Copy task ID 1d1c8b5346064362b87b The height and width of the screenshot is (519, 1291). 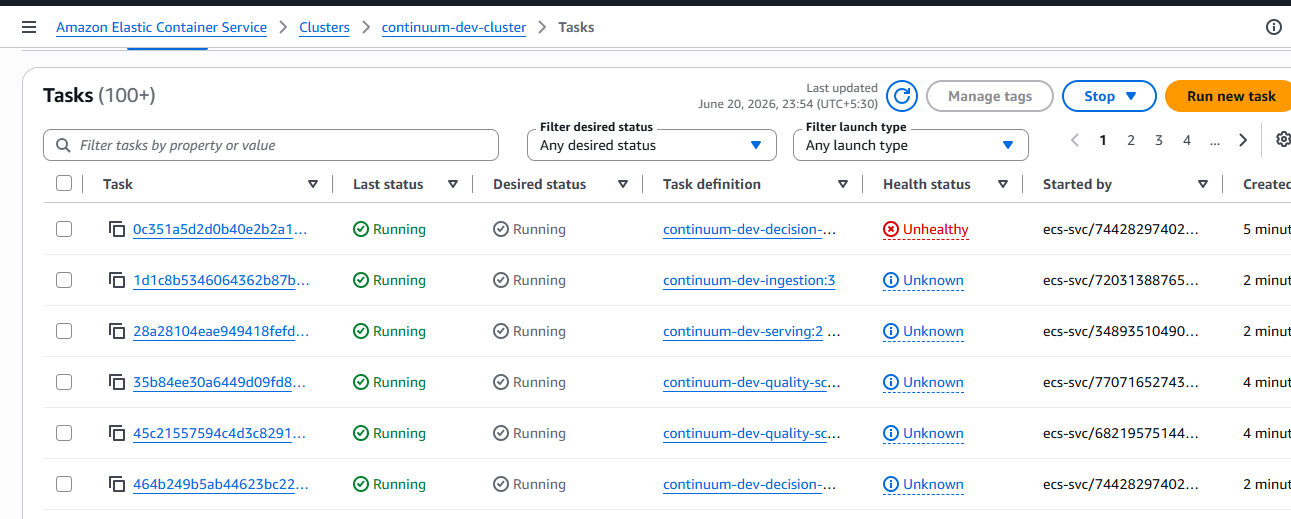[117, 281]
